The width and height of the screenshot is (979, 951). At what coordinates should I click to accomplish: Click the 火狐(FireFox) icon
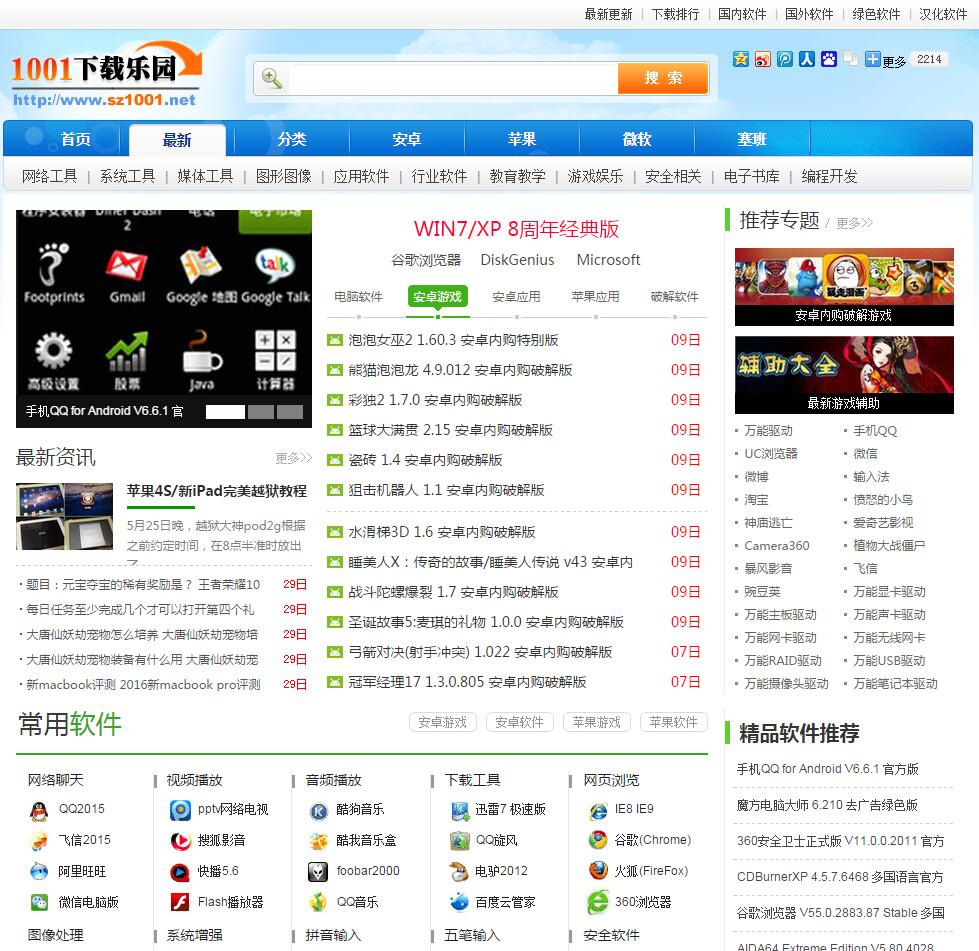pos(598,870)
